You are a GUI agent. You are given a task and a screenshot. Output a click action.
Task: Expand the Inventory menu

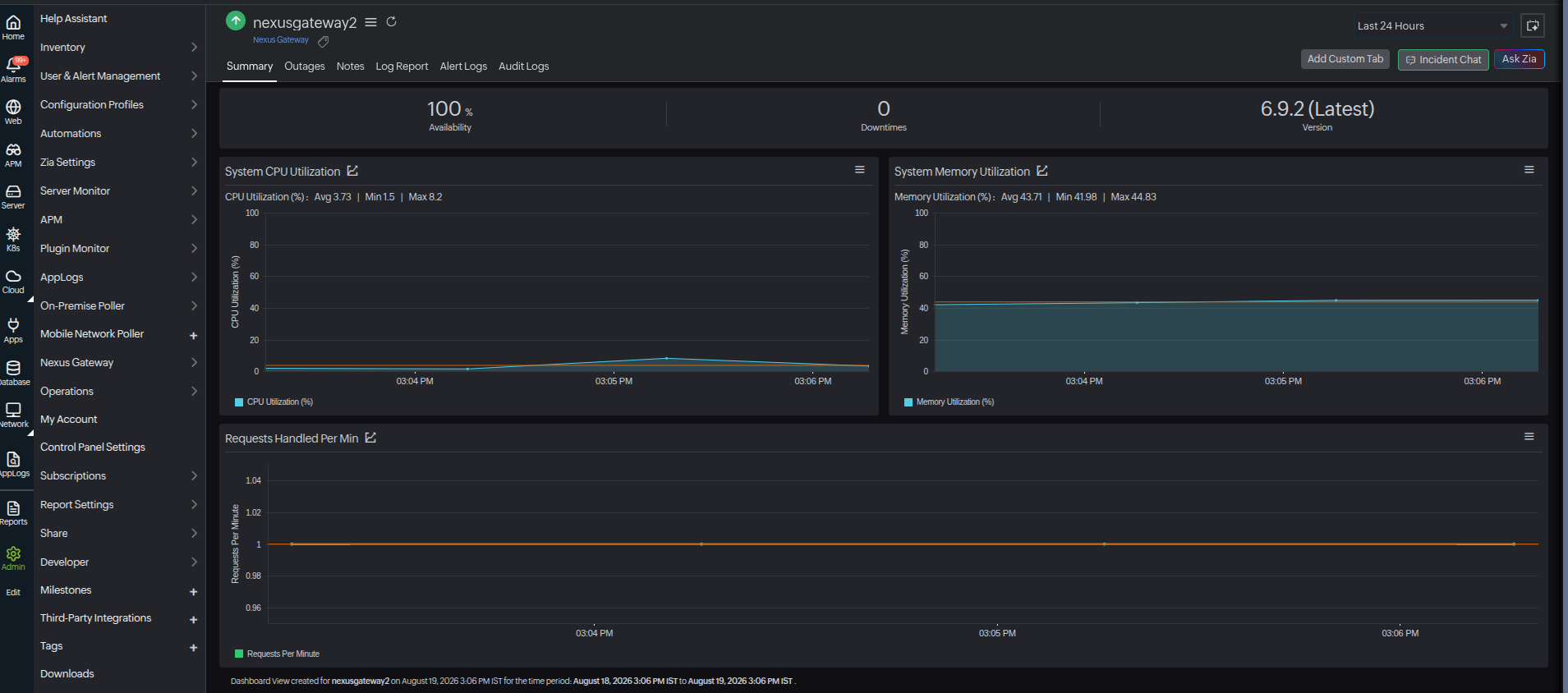pos(119,48)
